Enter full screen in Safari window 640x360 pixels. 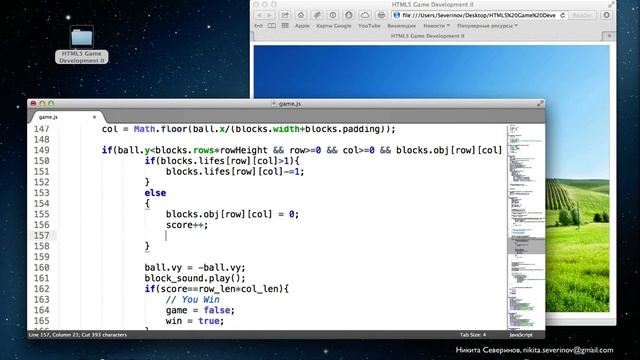click(x=611, y=4)
